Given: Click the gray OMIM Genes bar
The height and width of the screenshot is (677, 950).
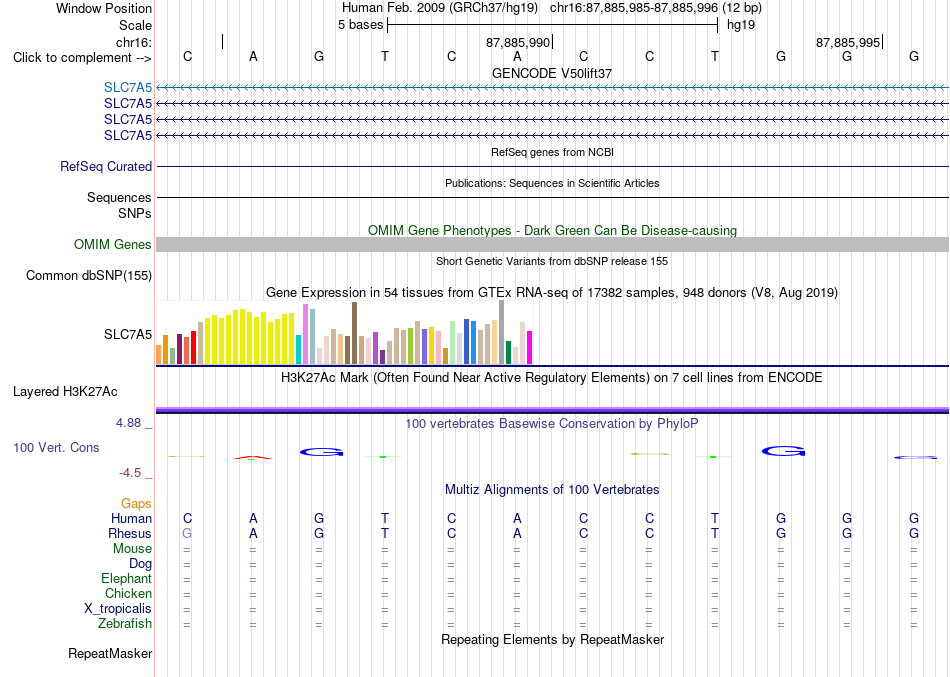Looking at the screenshot, I should [552, 244].
